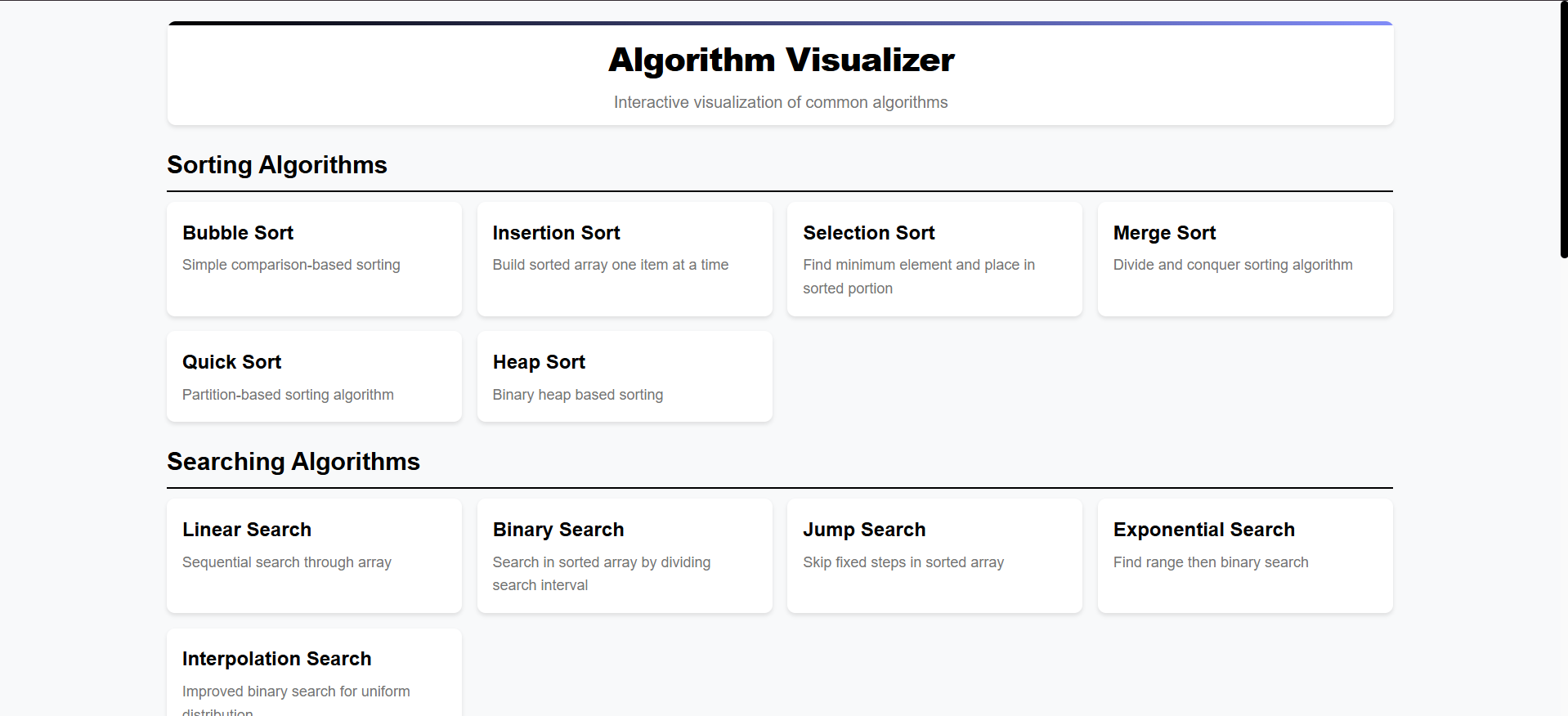This screenshot has height=716, width=1568.
Task: Select the Heap Sort card
Action: click(624, 376)
